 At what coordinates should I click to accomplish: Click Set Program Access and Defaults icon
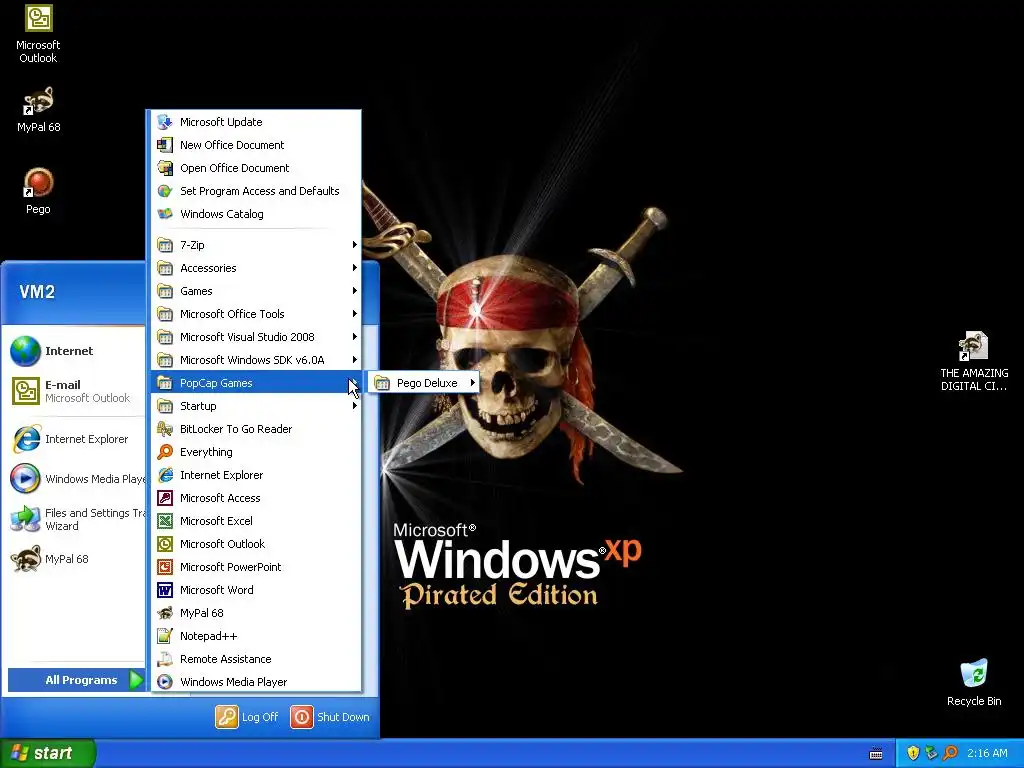click(165, 191)
